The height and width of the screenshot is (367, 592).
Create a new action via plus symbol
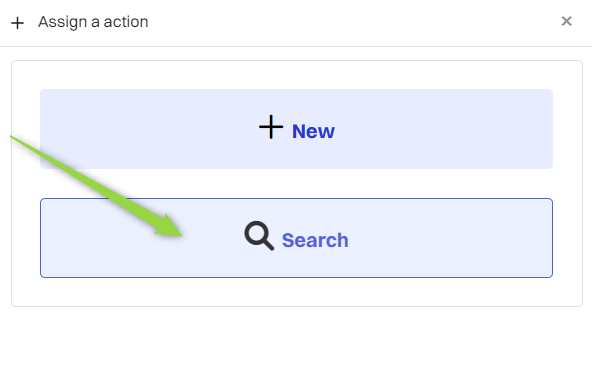click(271, 127)
